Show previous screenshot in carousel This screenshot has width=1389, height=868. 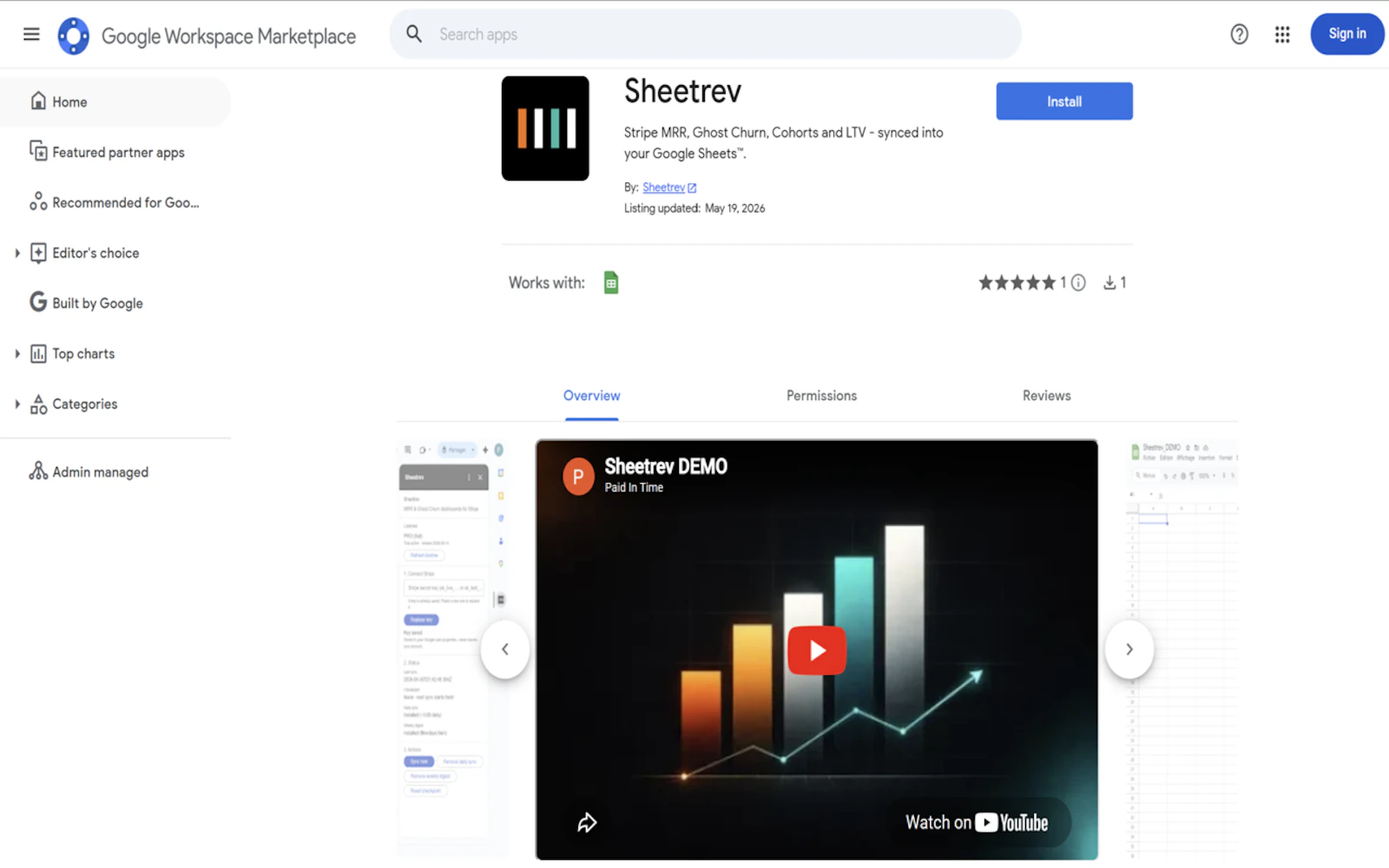pyautogui.click(x=505, y=649)
